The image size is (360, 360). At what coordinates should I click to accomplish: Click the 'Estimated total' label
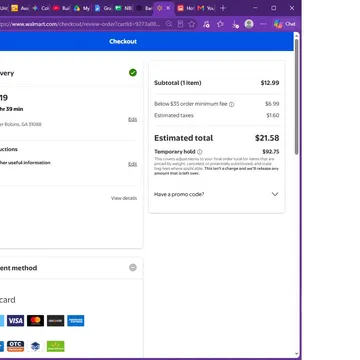pyautogui.click(x=183, y=138)
